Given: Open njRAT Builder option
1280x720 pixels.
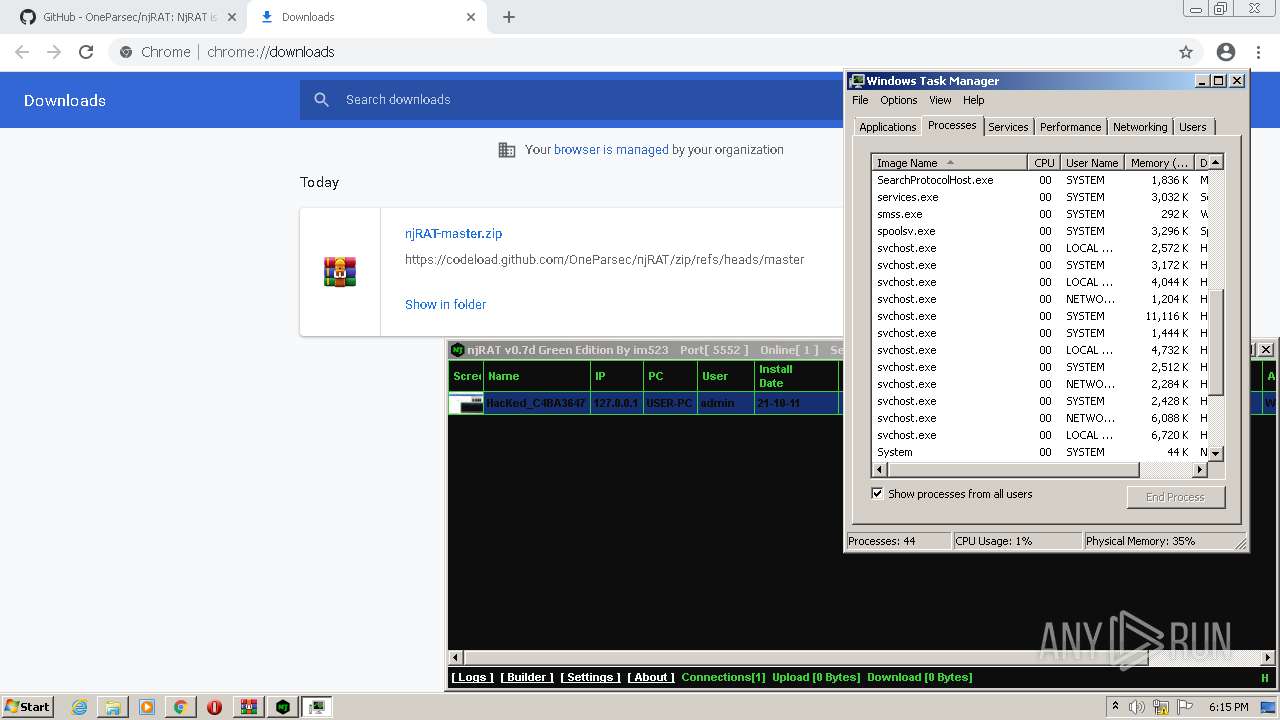Looking at the screenshot, I should [x=527, y=677].
